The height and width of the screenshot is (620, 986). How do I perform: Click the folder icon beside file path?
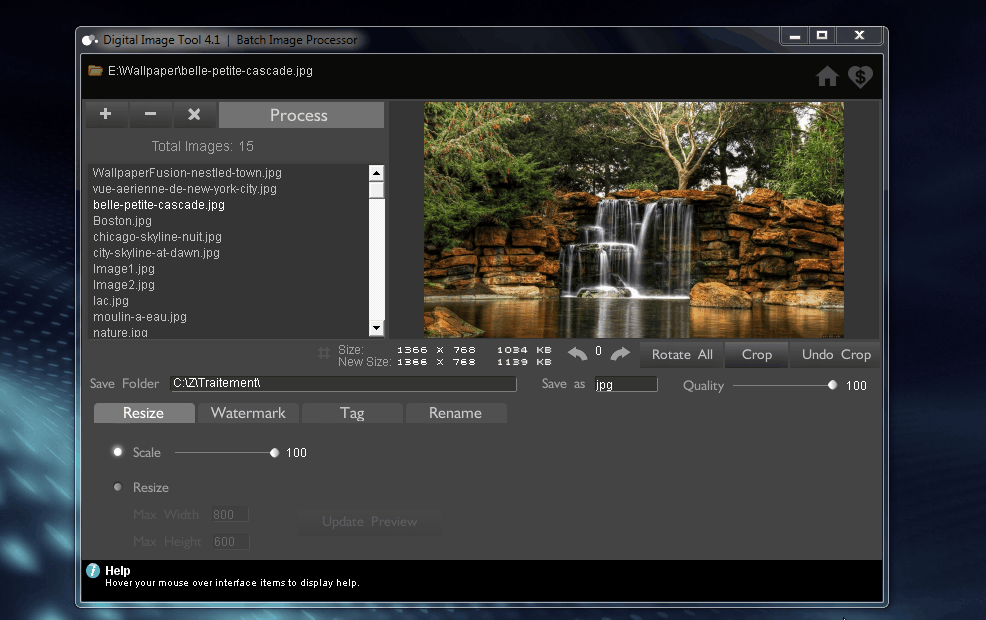[96, 70]
